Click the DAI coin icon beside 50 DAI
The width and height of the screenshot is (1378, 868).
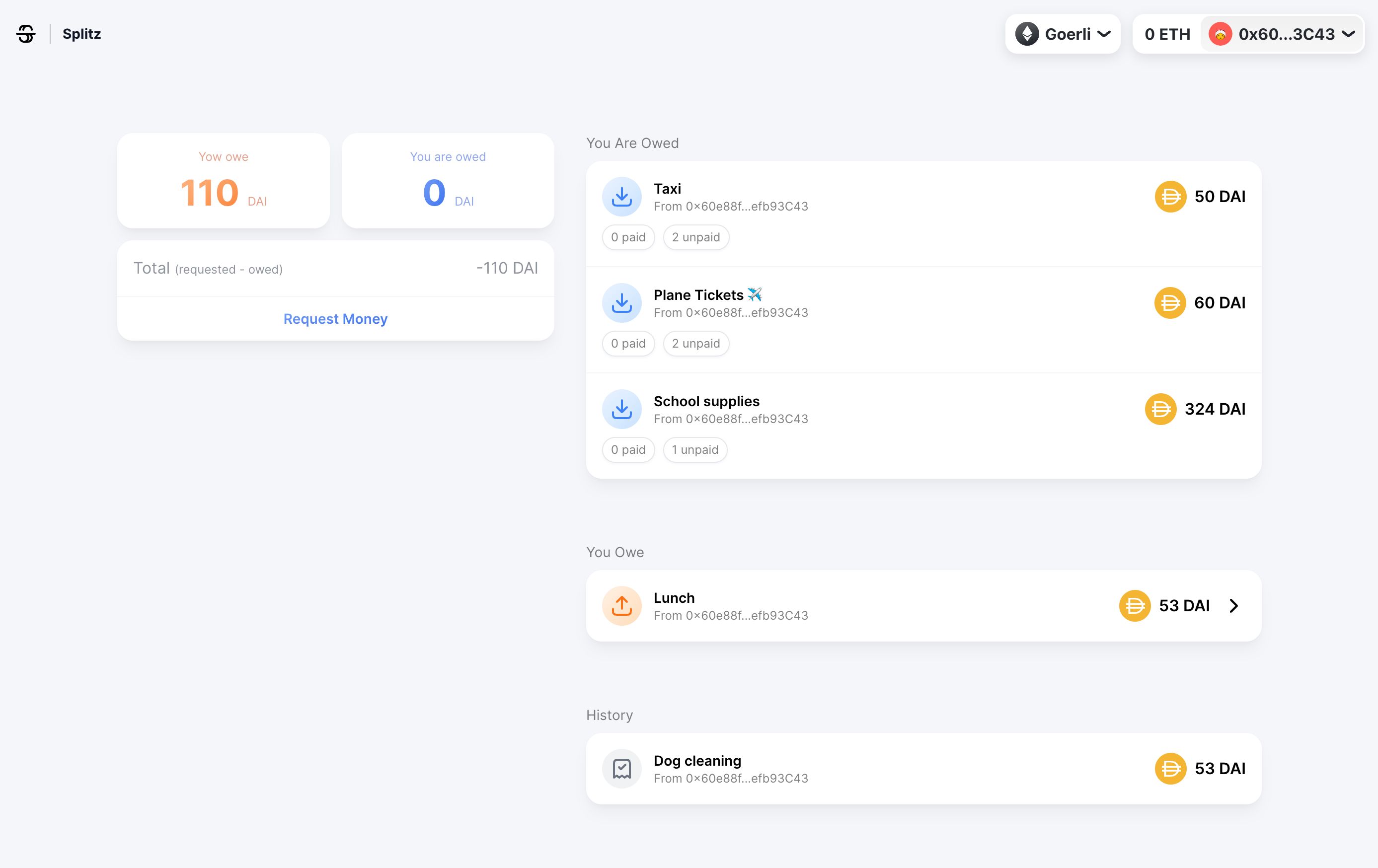[1171, 197]
